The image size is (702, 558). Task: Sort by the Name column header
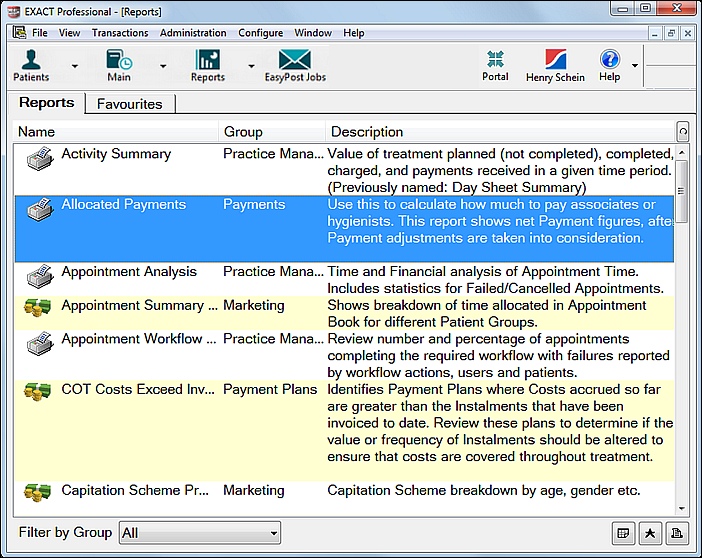[x=116, y=132]
